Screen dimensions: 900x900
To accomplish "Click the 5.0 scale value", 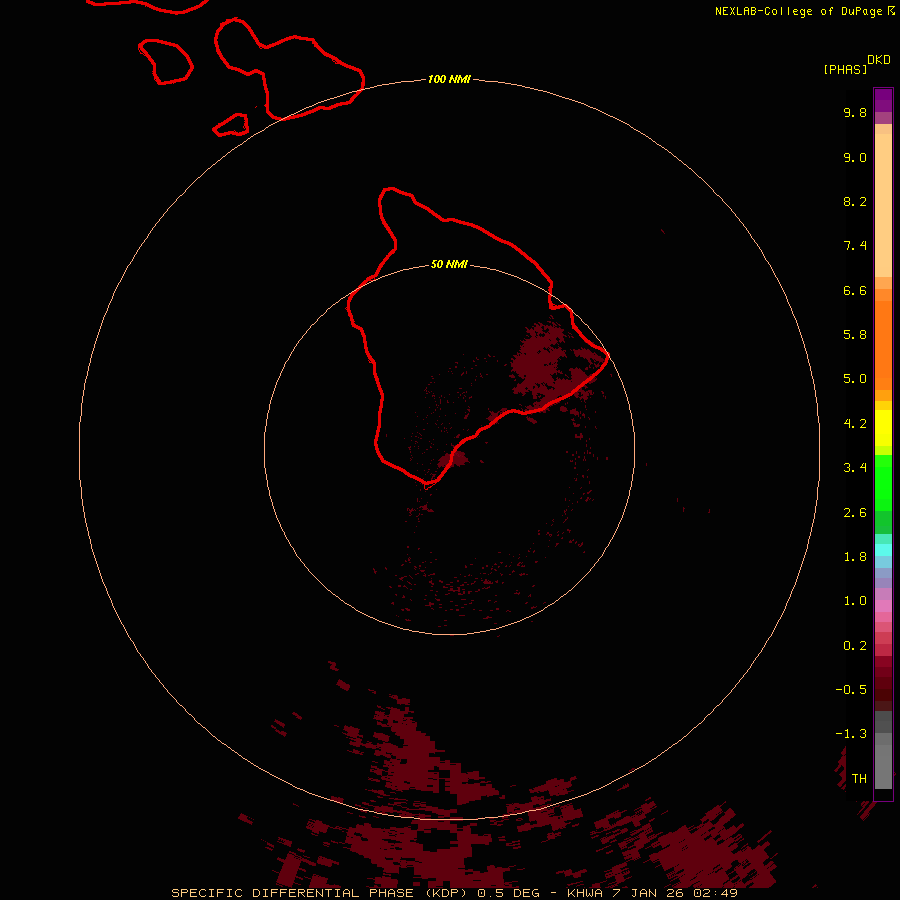I will click(x=855, y=379).
